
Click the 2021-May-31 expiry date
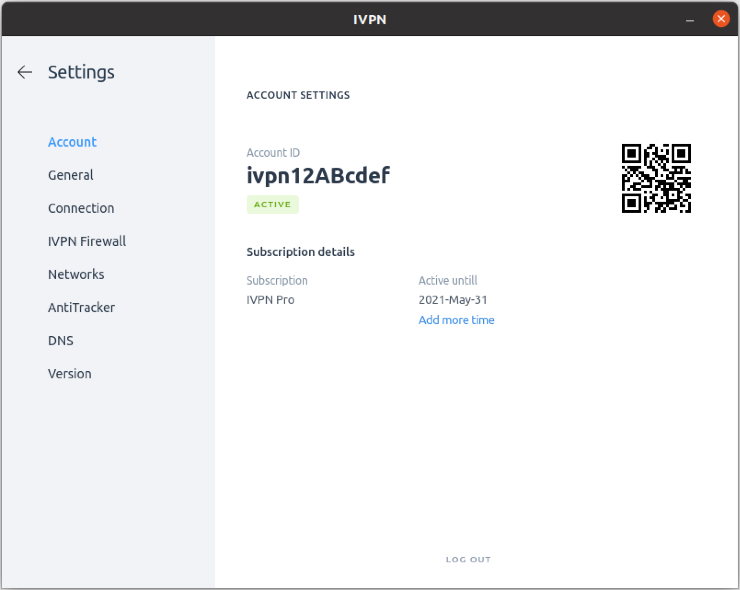pyautogui.click(x=453, y=300)
